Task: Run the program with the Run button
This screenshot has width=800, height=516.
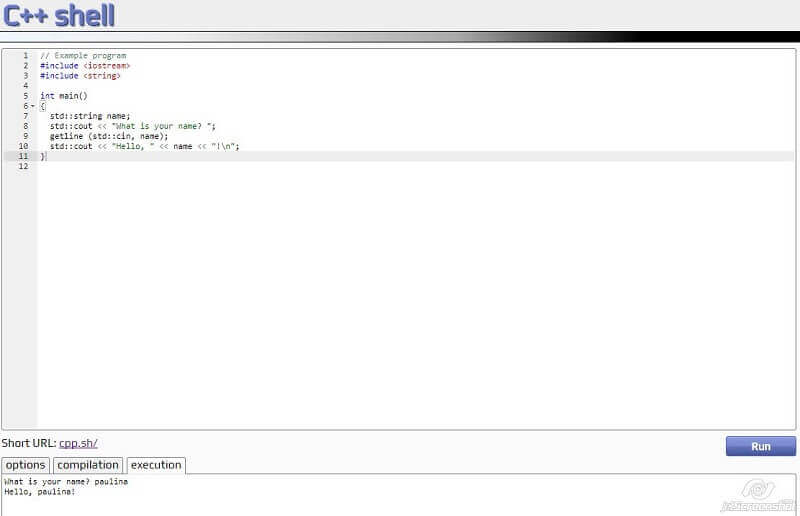Action: click(761, 446)
